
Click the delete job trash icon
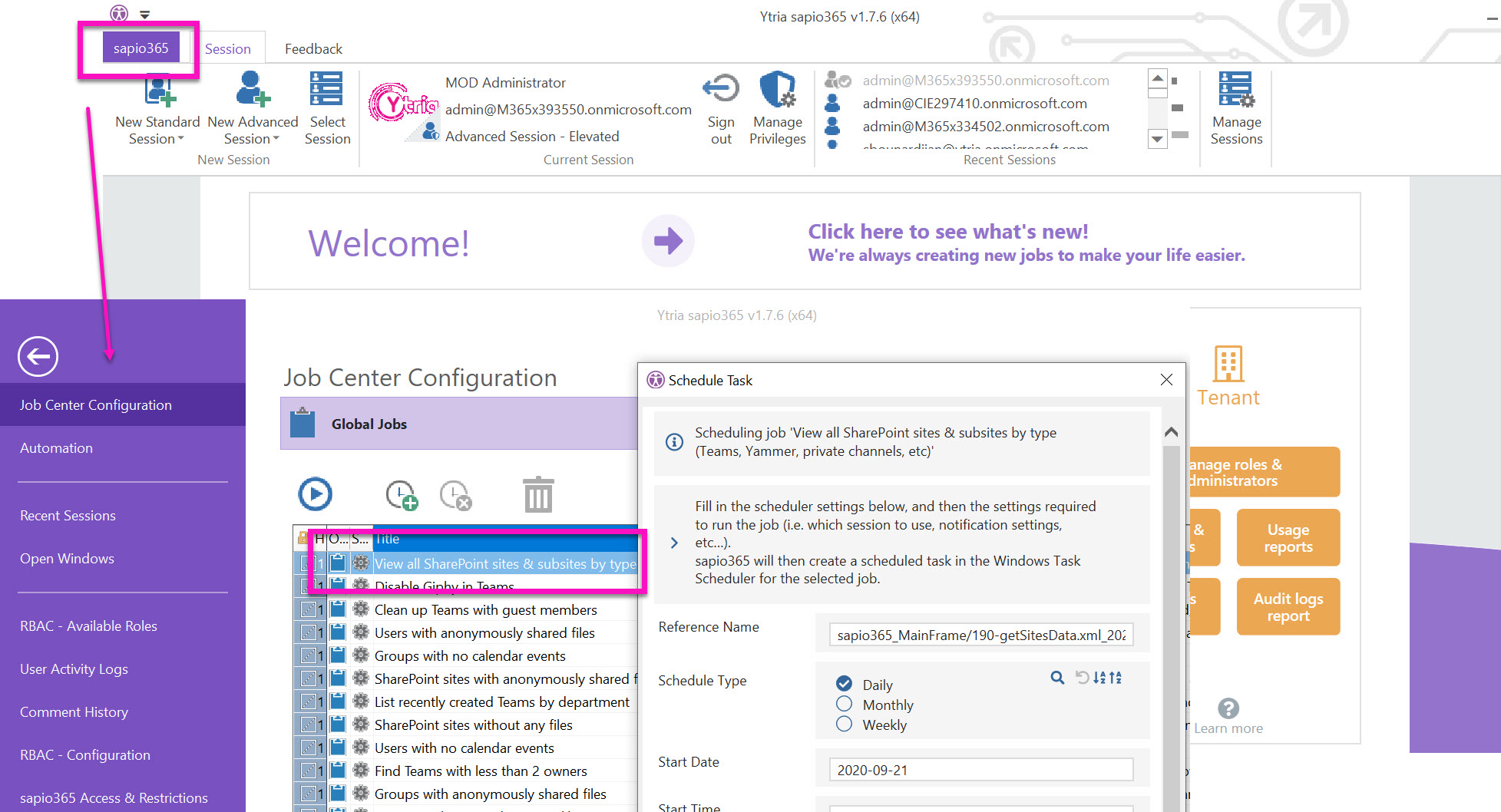[537, 494]
